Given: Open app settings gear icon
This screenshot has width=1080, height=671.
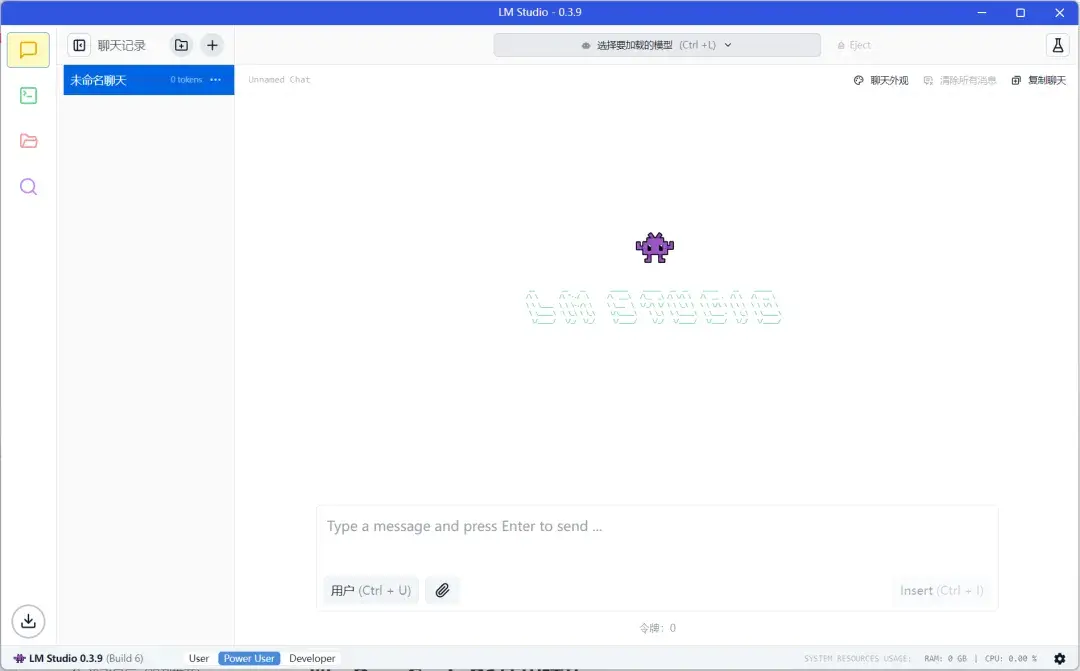Looking at the screenshot, I should (1059, 659).
